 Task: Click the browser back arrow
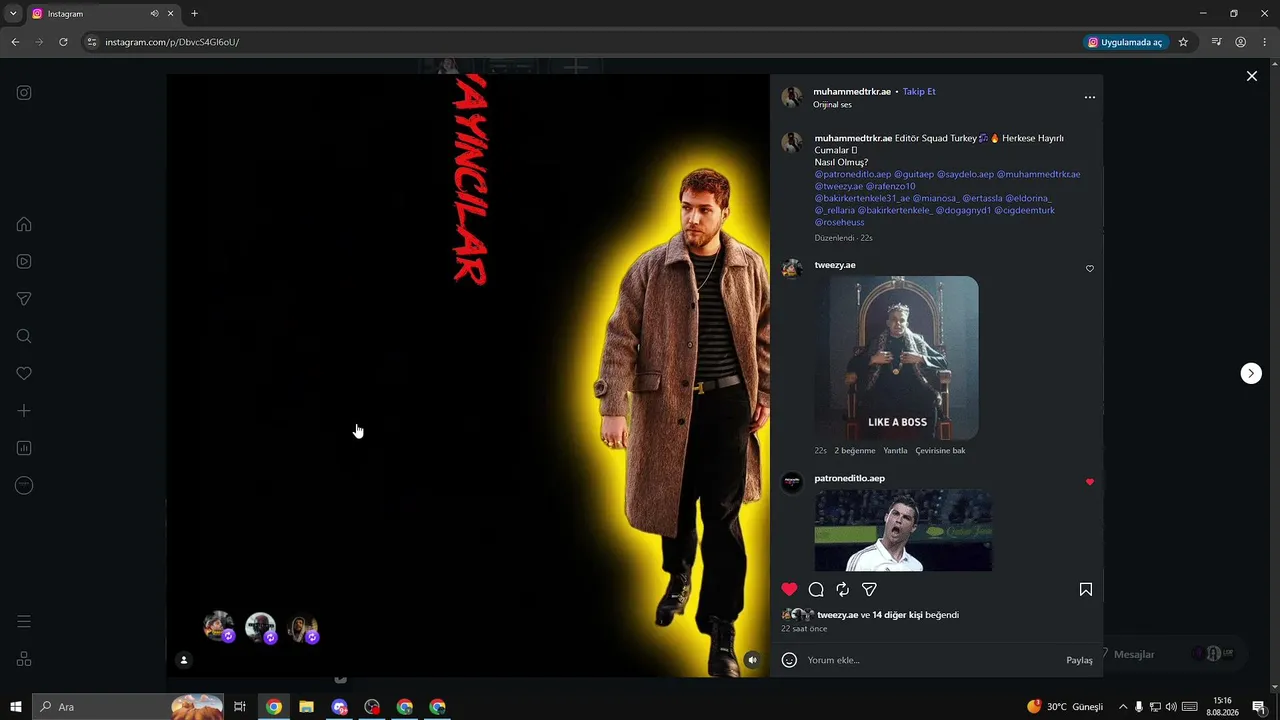click(x=15, y=42)
